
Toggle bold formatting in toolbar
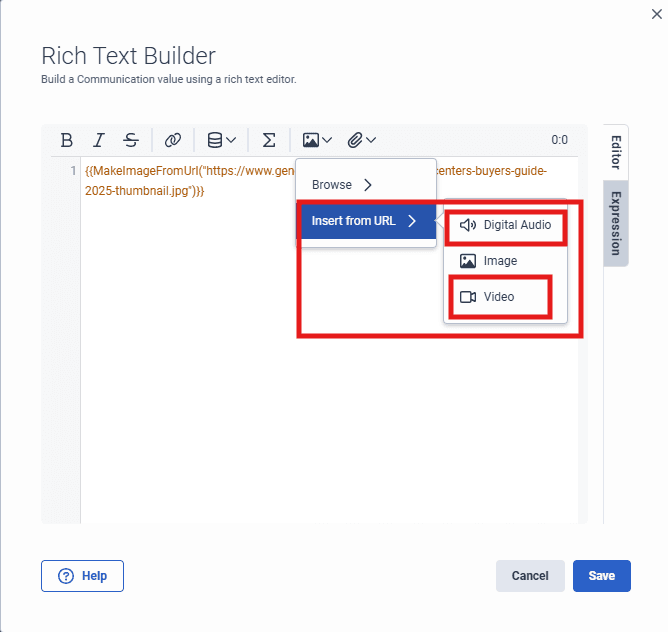pos(67,141)
